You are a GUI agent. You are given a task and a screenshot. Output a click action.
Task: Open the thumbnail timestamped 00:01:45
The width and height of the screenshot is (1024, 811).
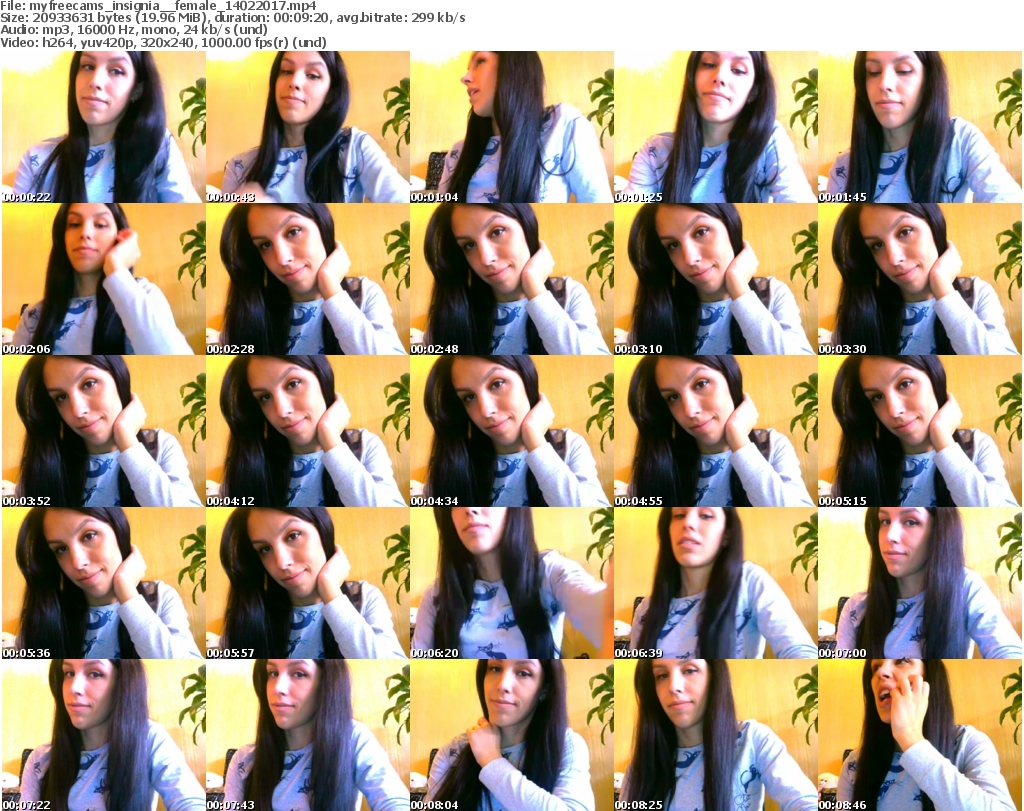pyautogui.click(x=920, y=127)
